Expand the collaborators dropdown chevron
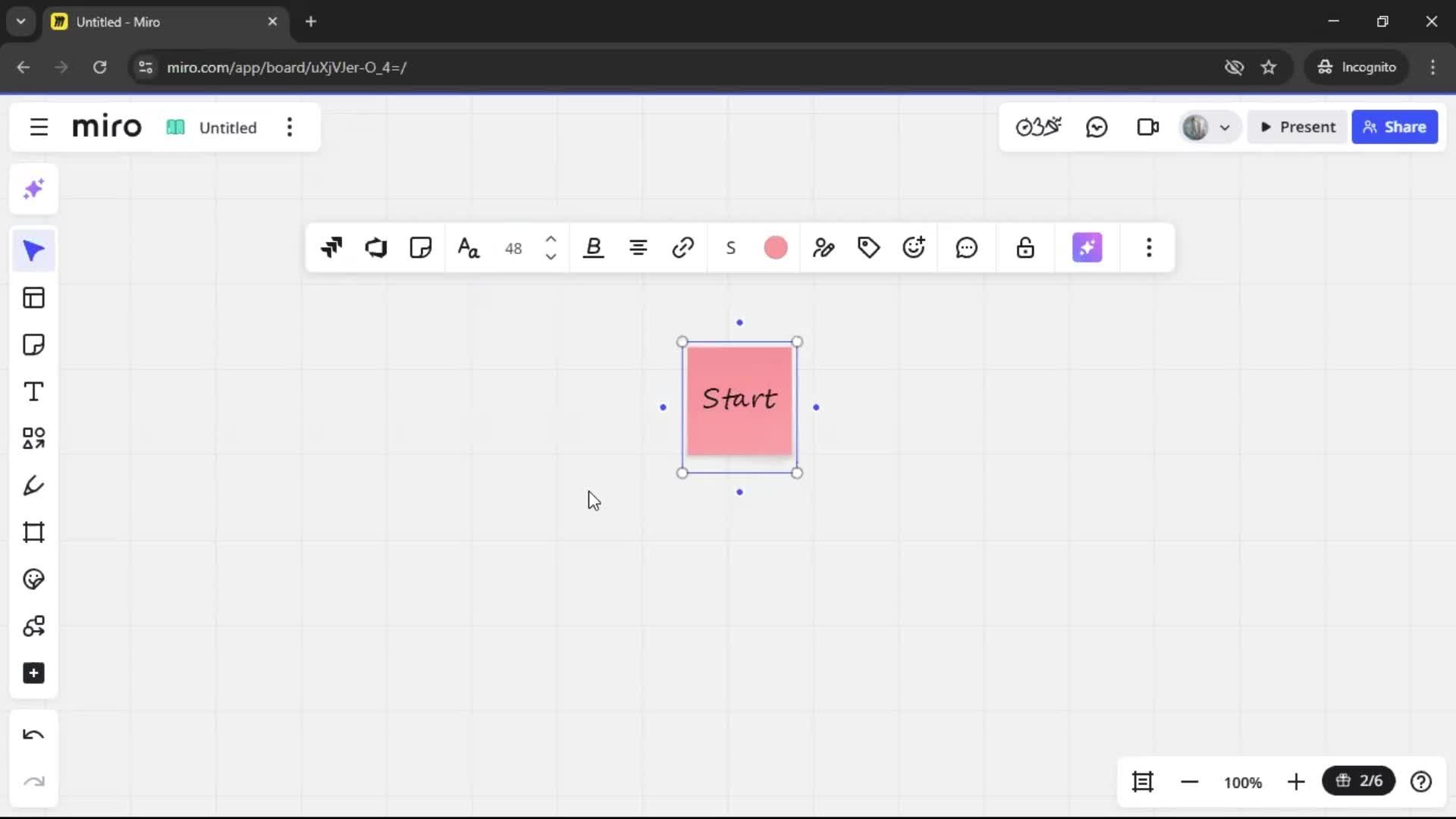This screenshot has width=1456, height=819. 1224,127
